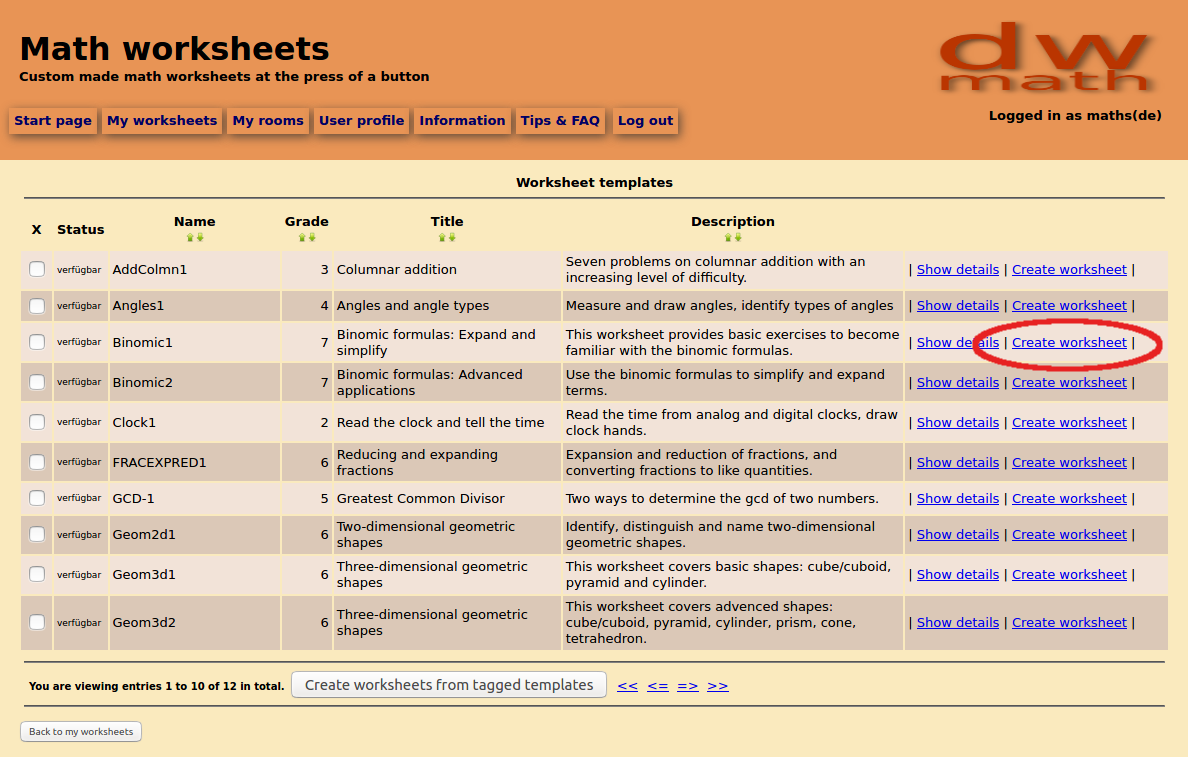The width and height of the screenshot is (1188, 757).
Task: Select the Binomic2 template checkbox
Action: [37, 382]
